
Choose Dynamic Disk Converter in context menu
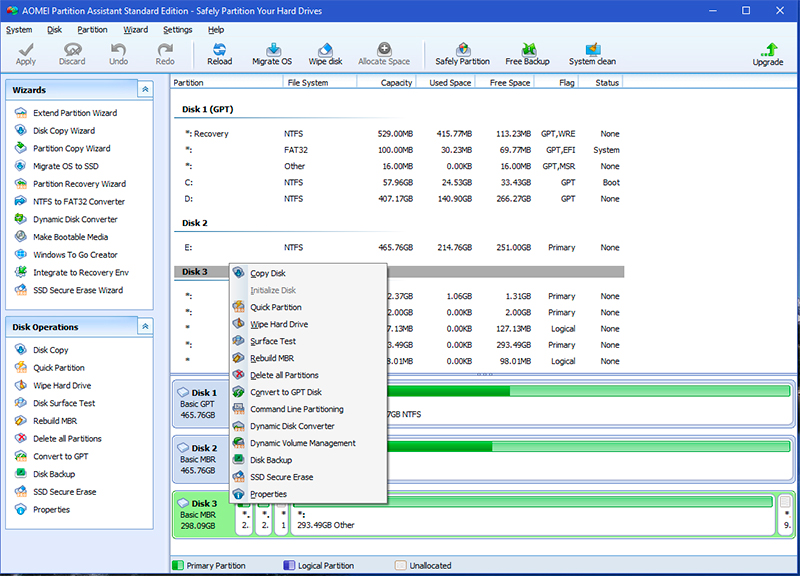308,426
